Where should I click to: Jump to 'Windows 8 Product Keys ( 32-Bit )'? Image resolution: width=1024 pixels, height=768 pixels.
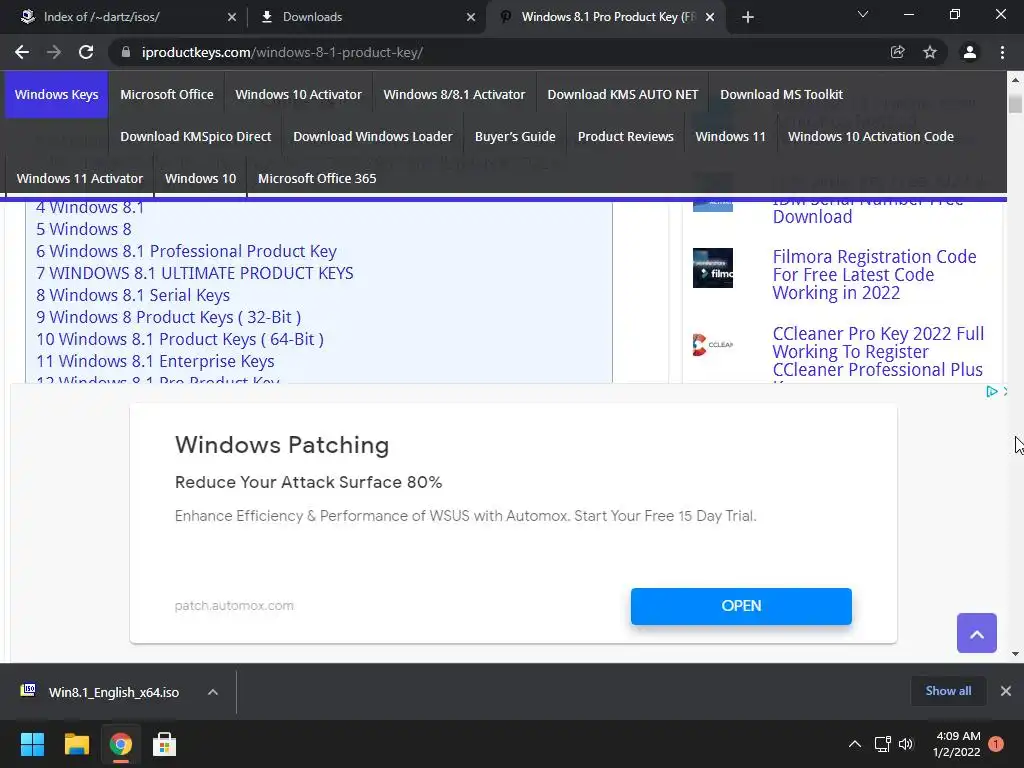[168, 317]
